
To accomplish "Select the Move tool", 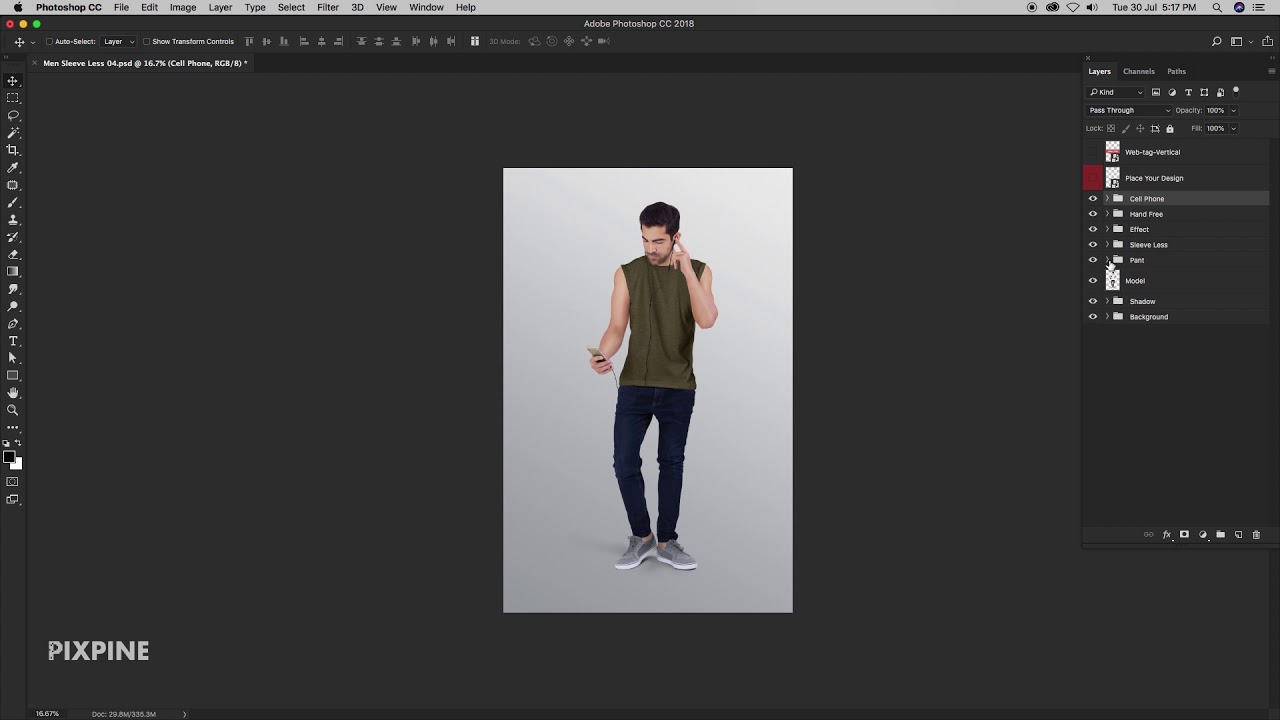I will (x=13, y=81).
